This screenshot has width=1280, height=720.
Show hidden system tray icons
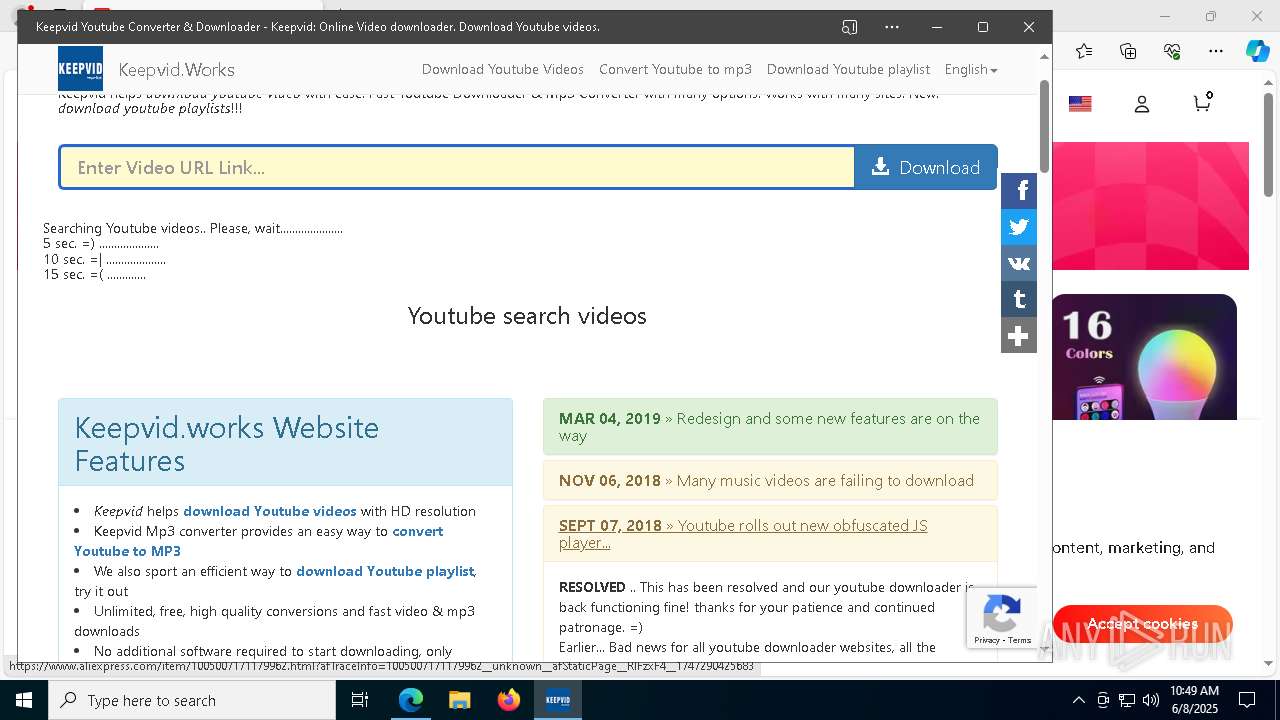(1078, 700)
